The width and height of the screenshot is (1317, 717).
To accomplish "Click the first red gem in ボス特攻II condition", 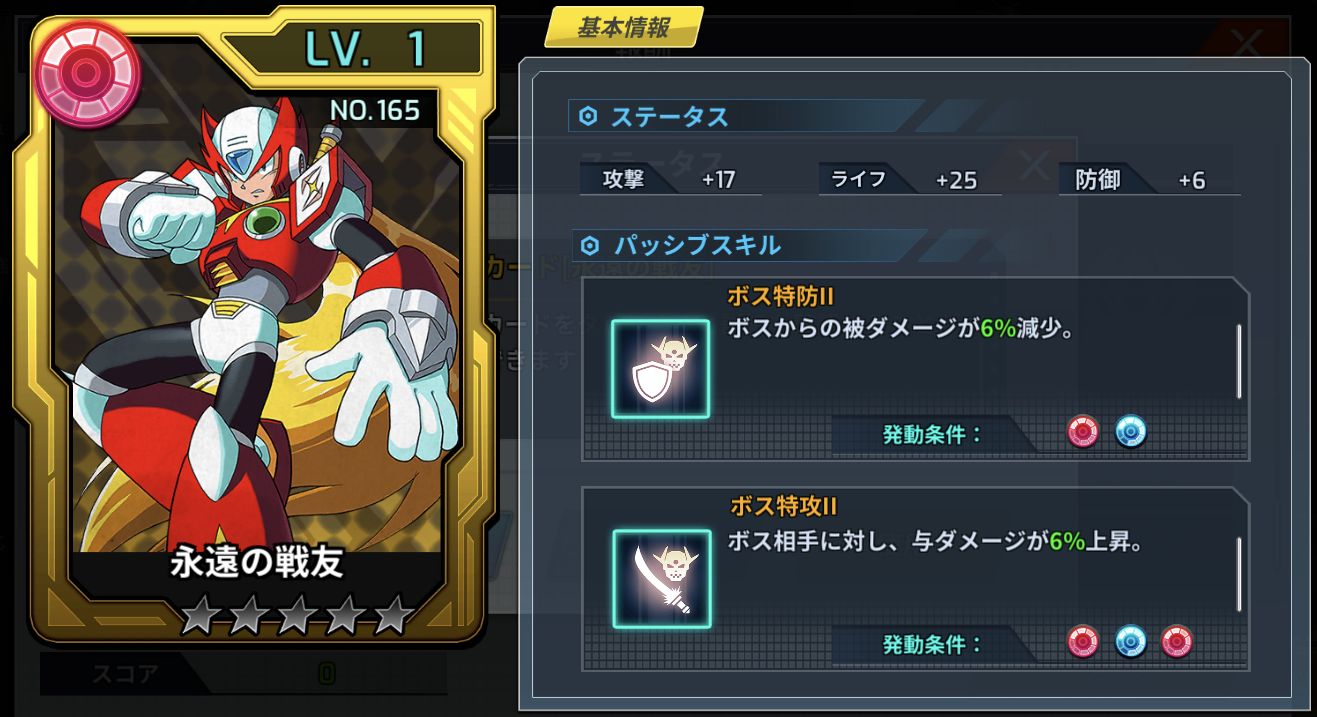I will (x=1083, y=641).
